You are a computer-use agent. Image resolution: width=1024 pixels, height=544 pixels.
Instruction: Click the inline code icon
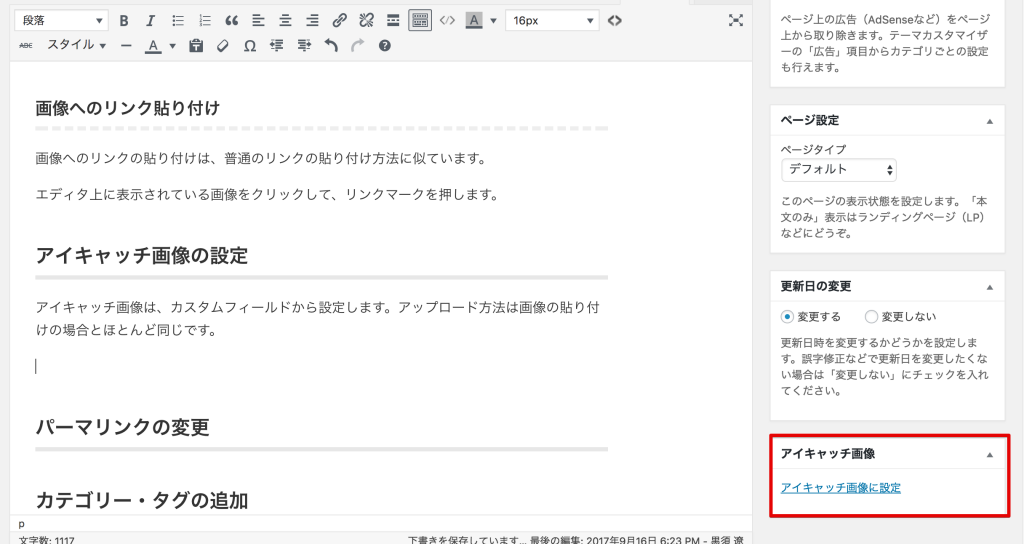point(447,21)
